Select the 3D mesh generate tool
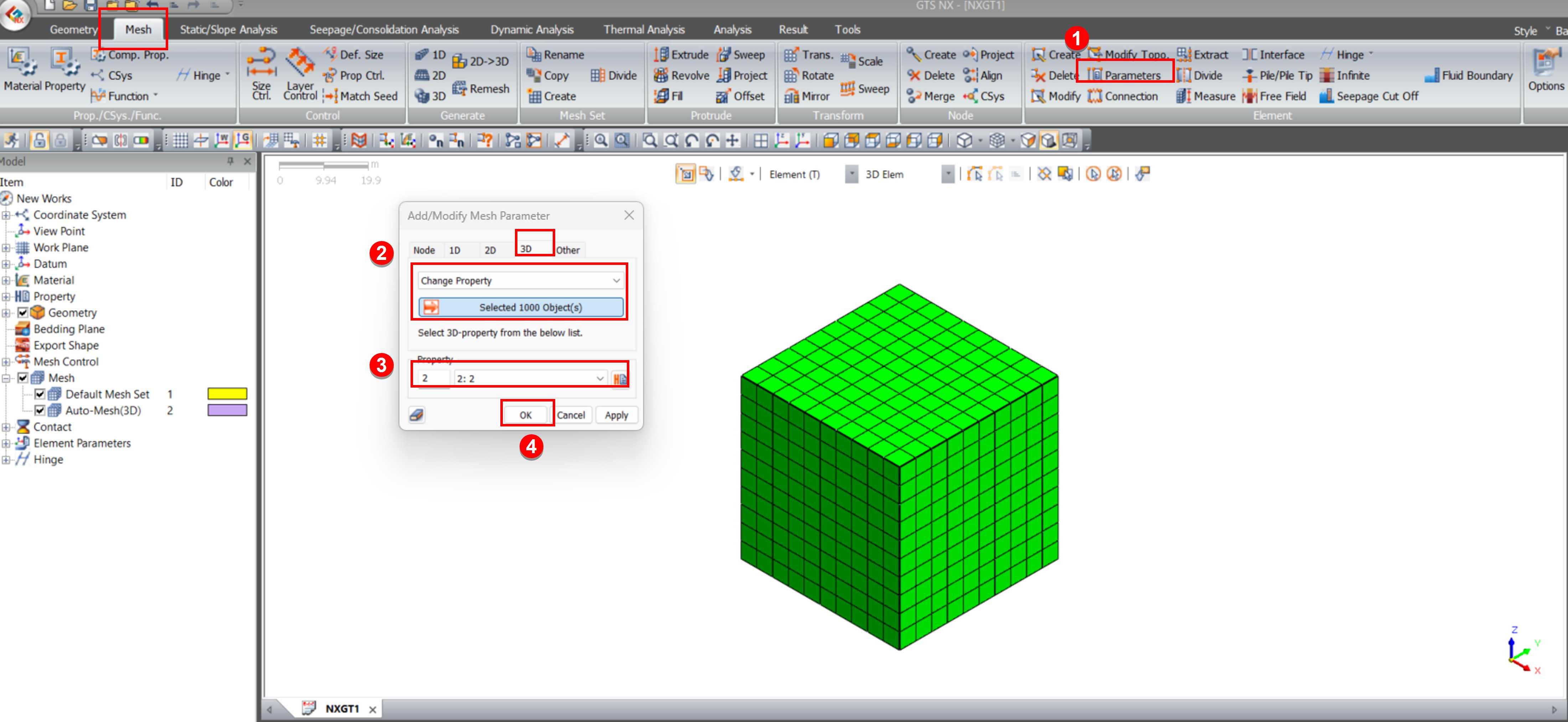Image resolution: width=1568 pixels, height=722 pixels. pos(430,96)
